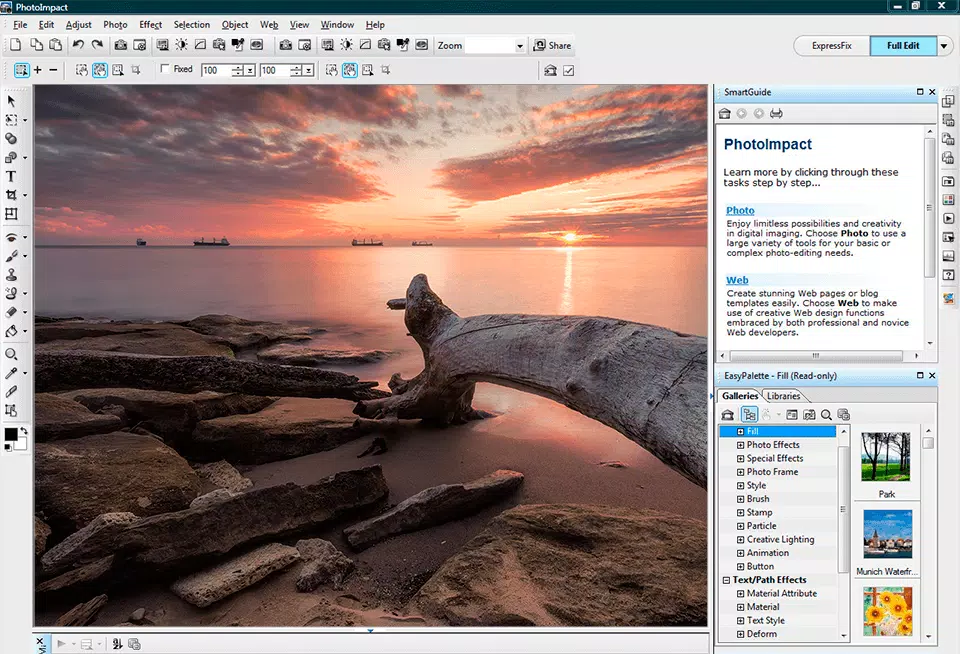Click the SmartGuide home icon

(x=725, y=113)
